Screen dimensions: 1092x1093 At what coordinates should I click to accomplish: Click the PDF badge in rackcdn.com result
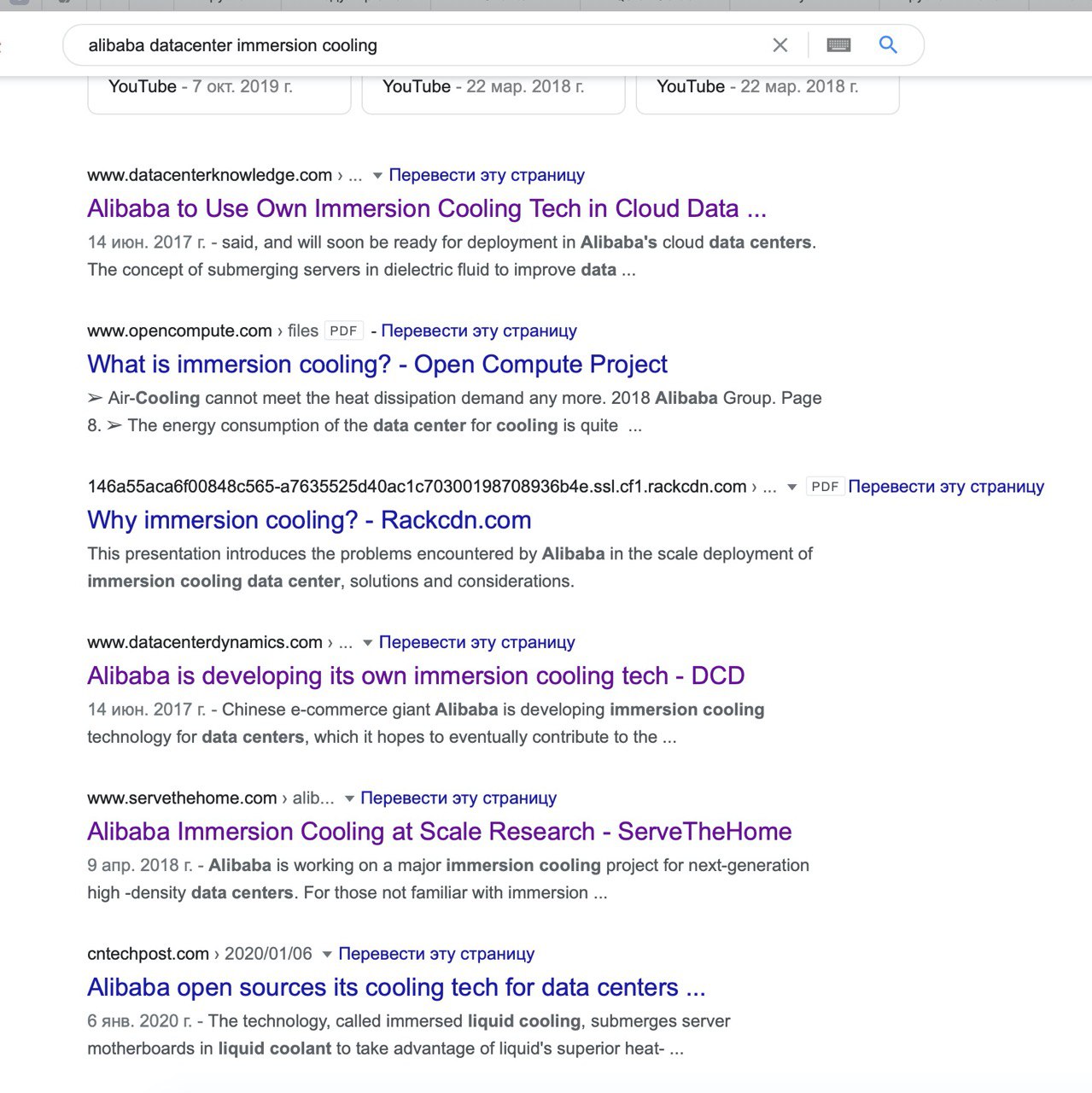coord(825,487)
